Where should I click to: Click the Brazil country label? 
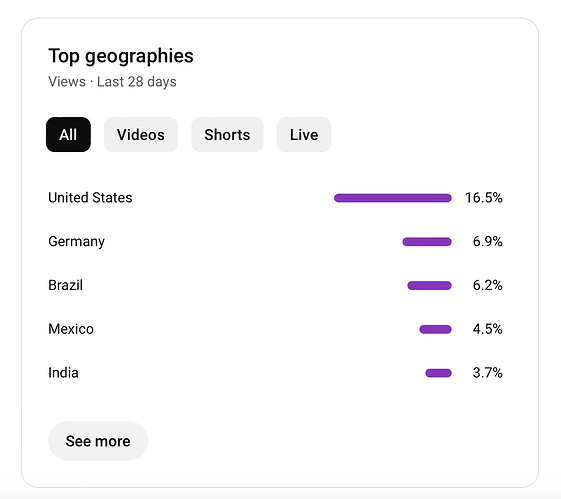pyautogui.click(x=65, y=285)
